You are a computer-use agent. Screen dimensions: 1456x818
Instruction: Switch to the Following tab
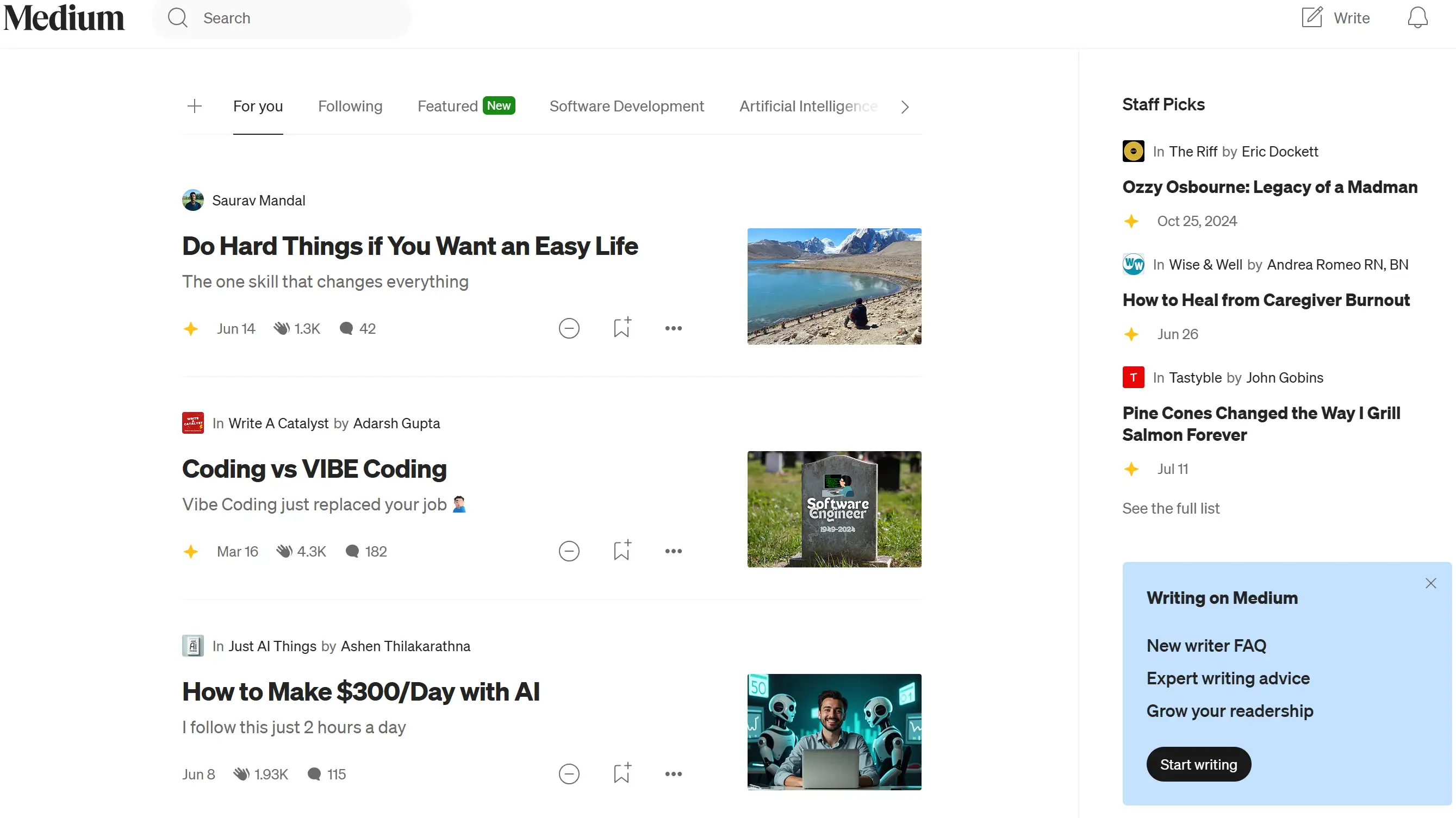[x=350, y=106]
